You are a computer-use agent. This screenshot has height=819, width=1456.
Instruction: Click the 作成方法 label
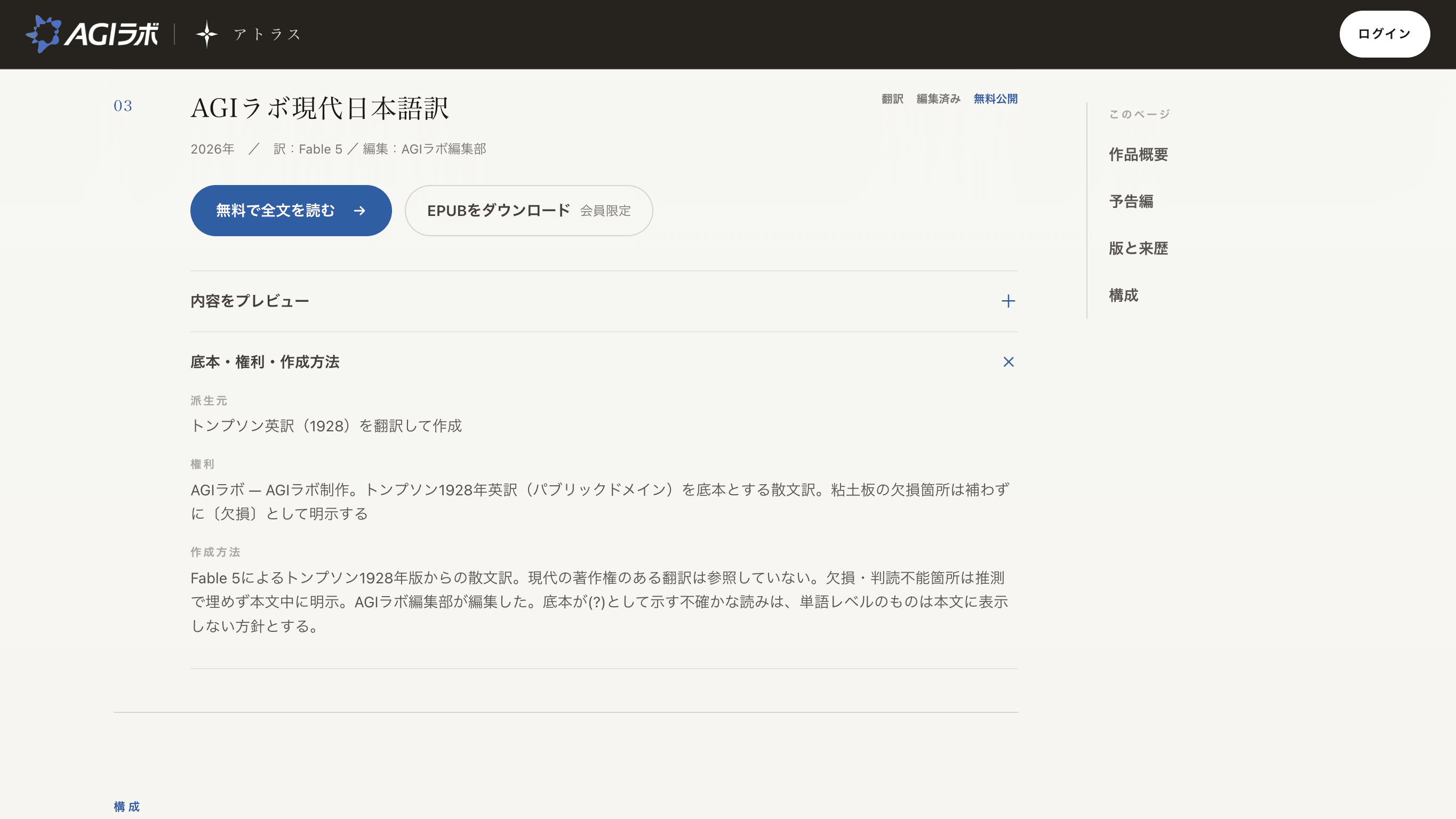tap(215, 552)
